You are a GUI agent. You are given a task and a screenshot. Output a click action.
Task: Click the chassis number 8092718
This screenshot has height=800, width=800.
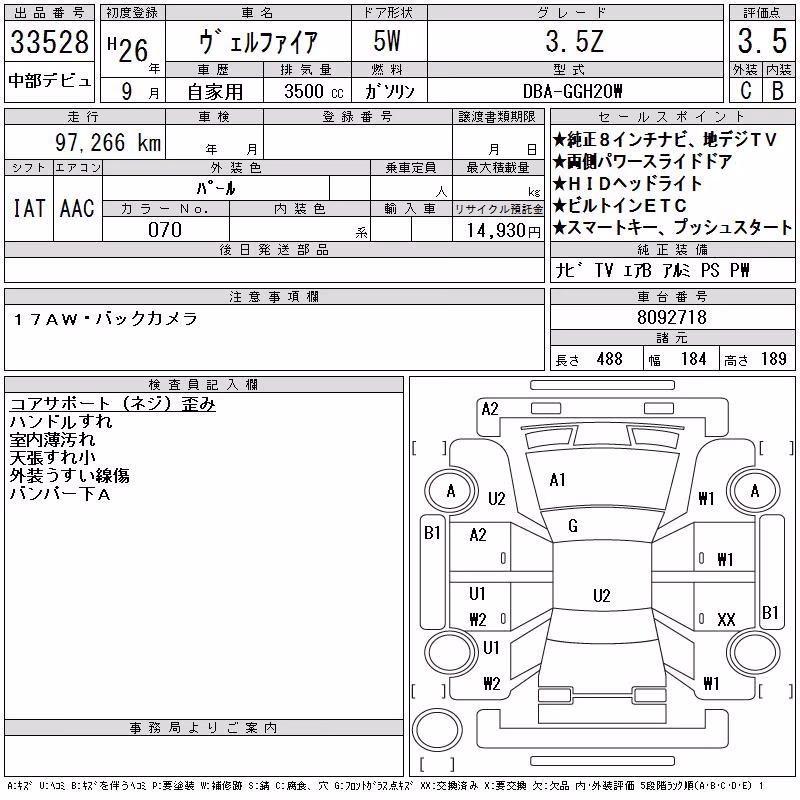(672, 317)
